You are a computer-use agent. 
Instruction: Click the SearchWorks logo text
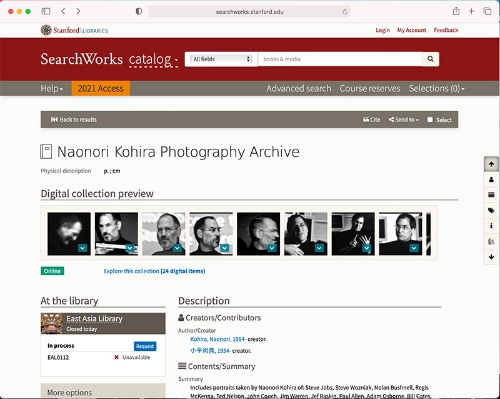pos(82,59)
